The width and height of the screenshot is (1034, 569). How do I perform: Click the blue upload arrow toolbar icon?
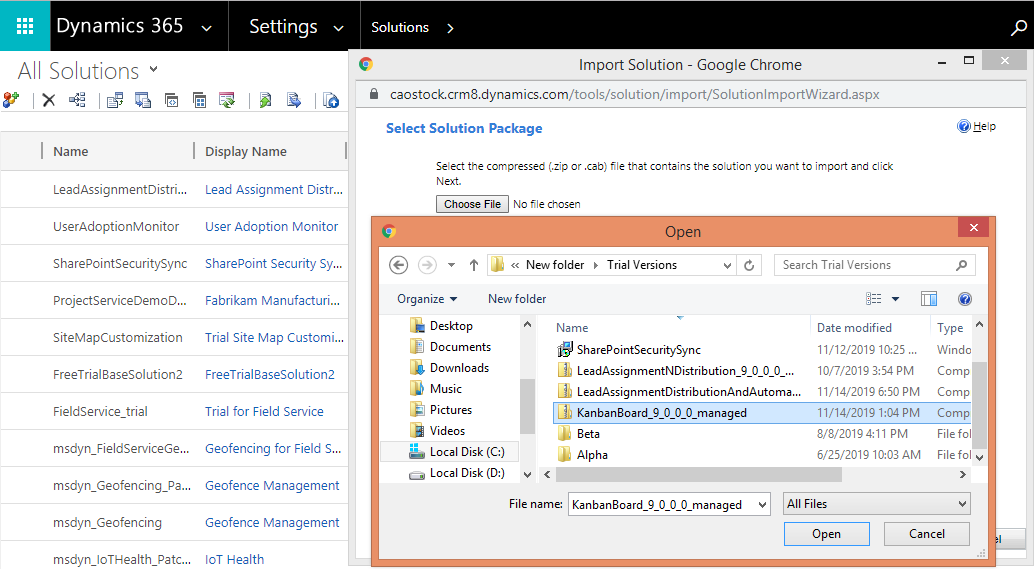tap(331, 100)
